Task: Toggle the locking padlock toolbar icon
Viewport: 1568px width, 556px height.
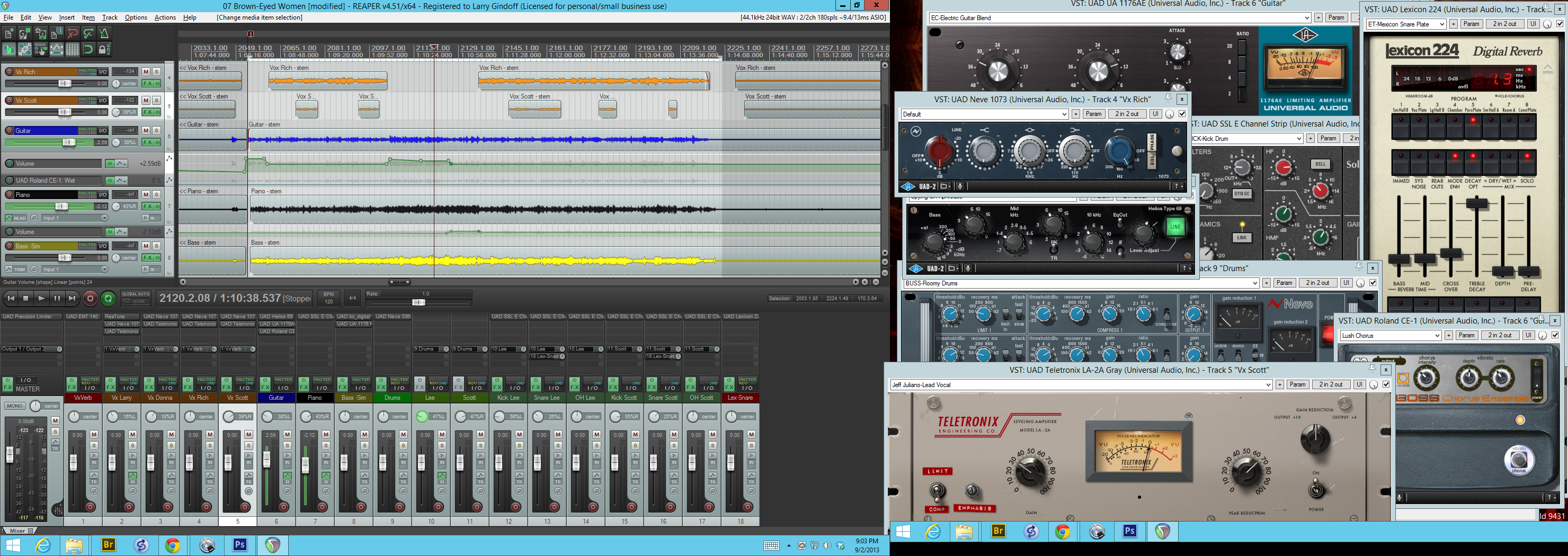Action: pos(104,49)
